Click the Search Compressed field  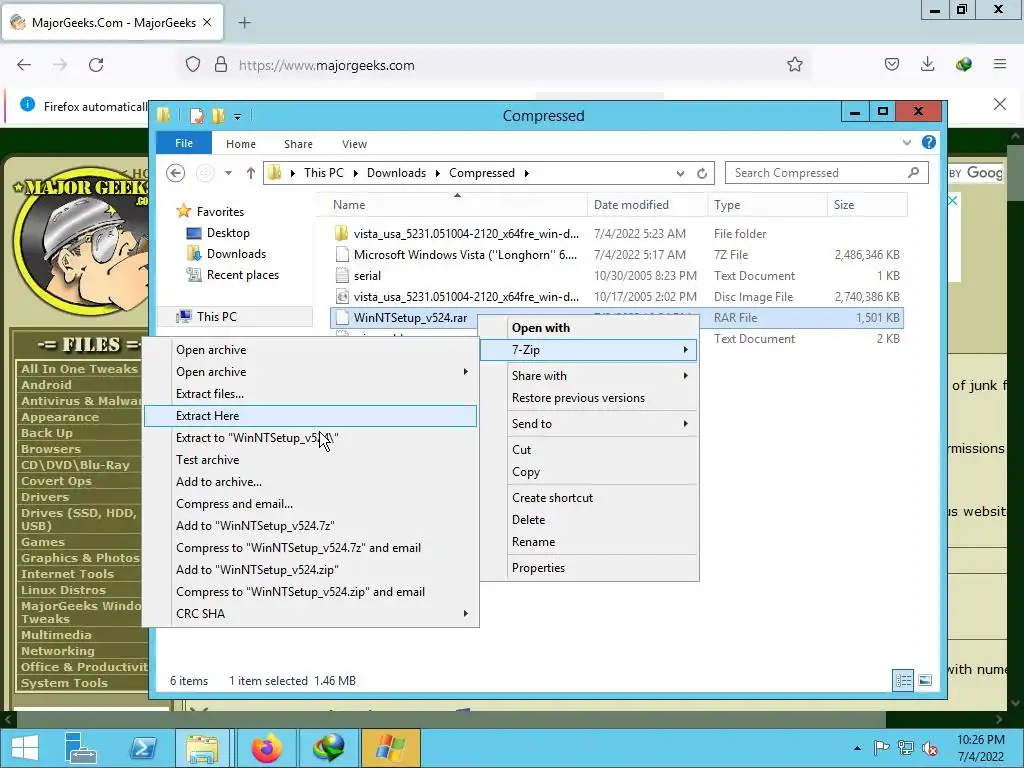[x=826, y=173]
